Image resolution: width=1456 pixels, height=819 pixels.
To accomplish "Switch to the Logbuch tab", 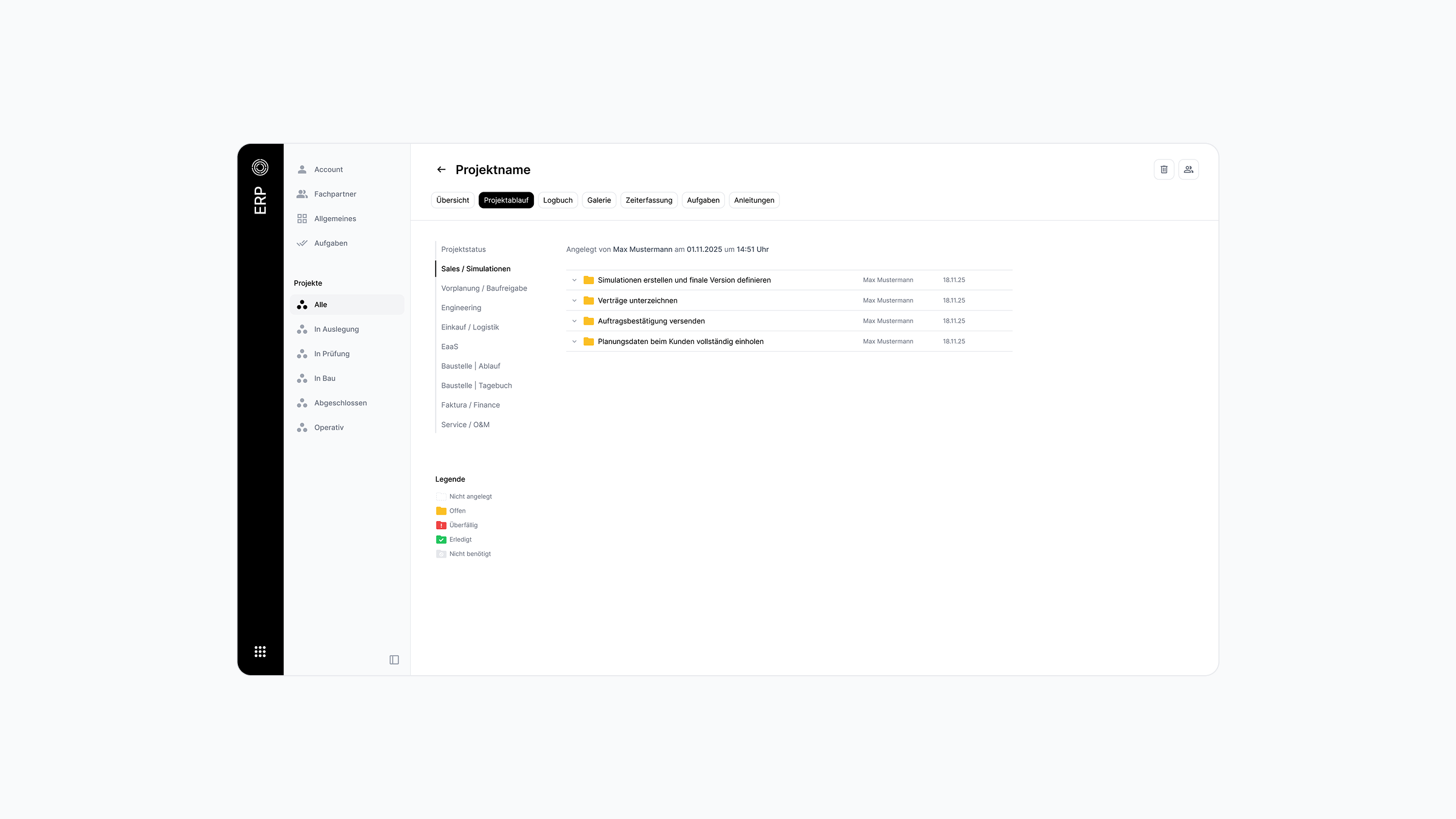I will tap(558, 200).
